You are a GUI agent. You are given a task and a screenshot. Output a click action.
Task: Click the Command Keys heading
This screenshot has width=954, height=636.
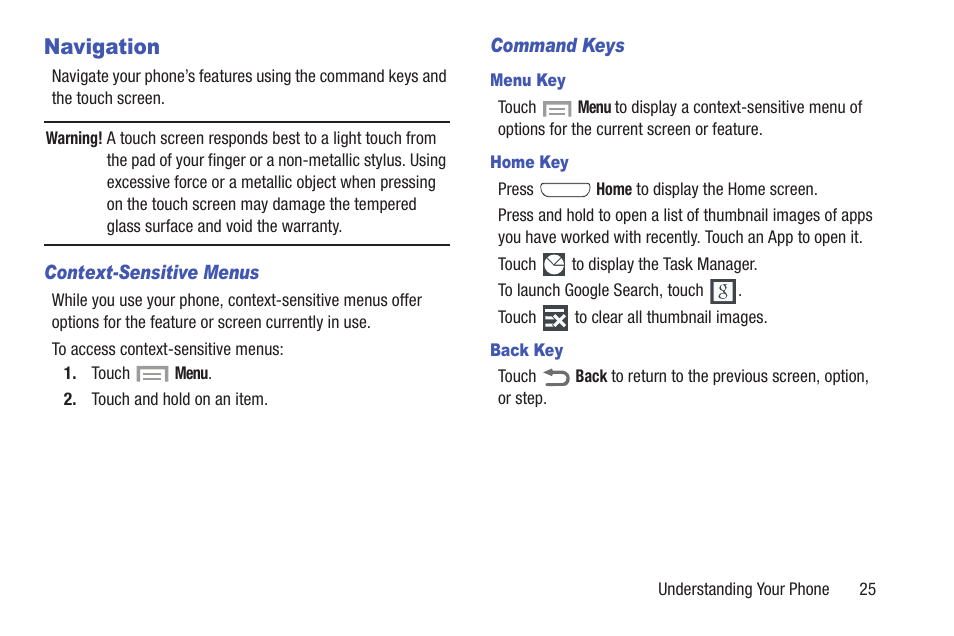point(557,46)
